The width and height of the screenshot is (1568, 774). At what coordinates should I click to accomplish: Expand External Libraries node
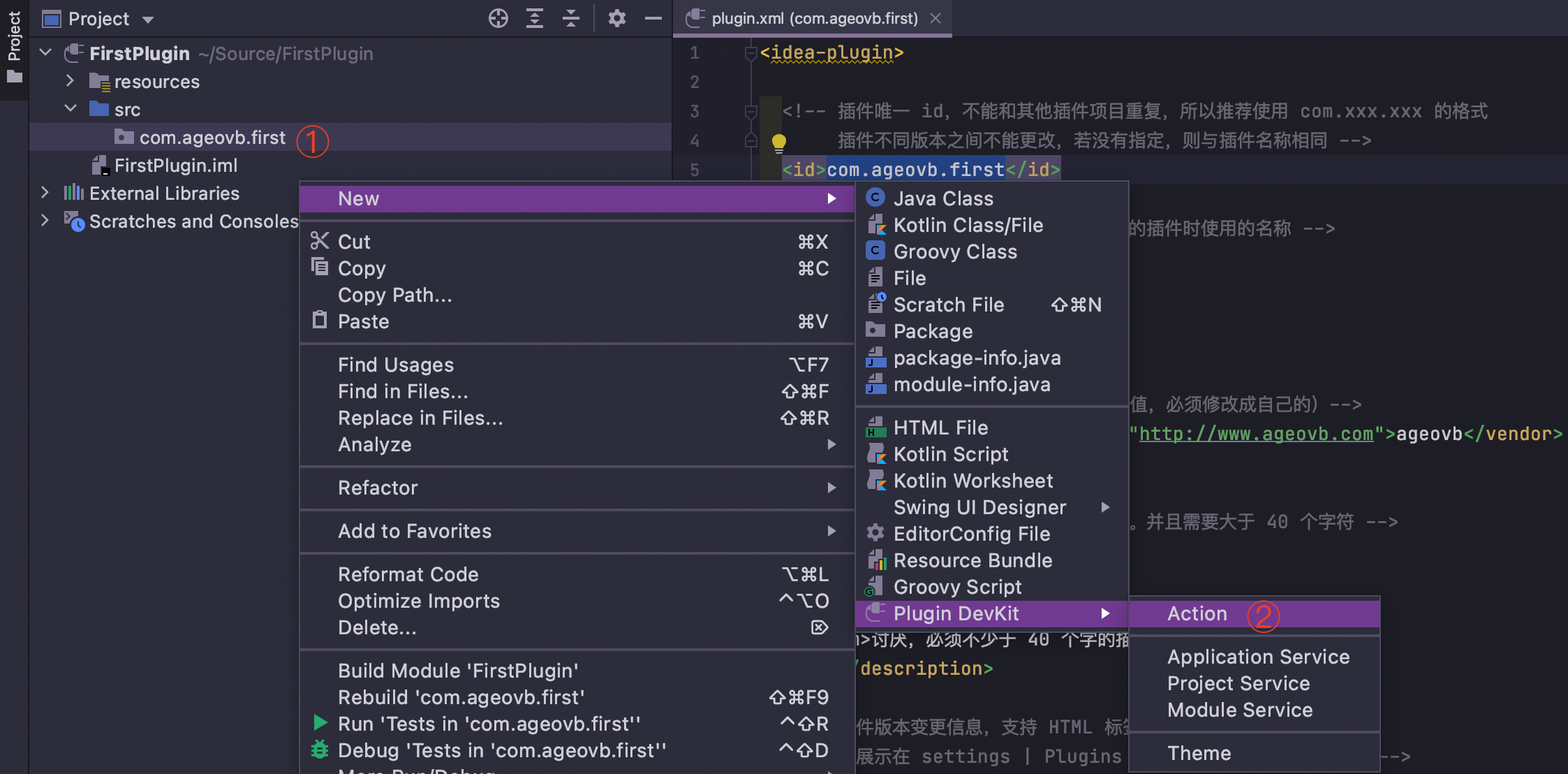[x=45, y=192]
